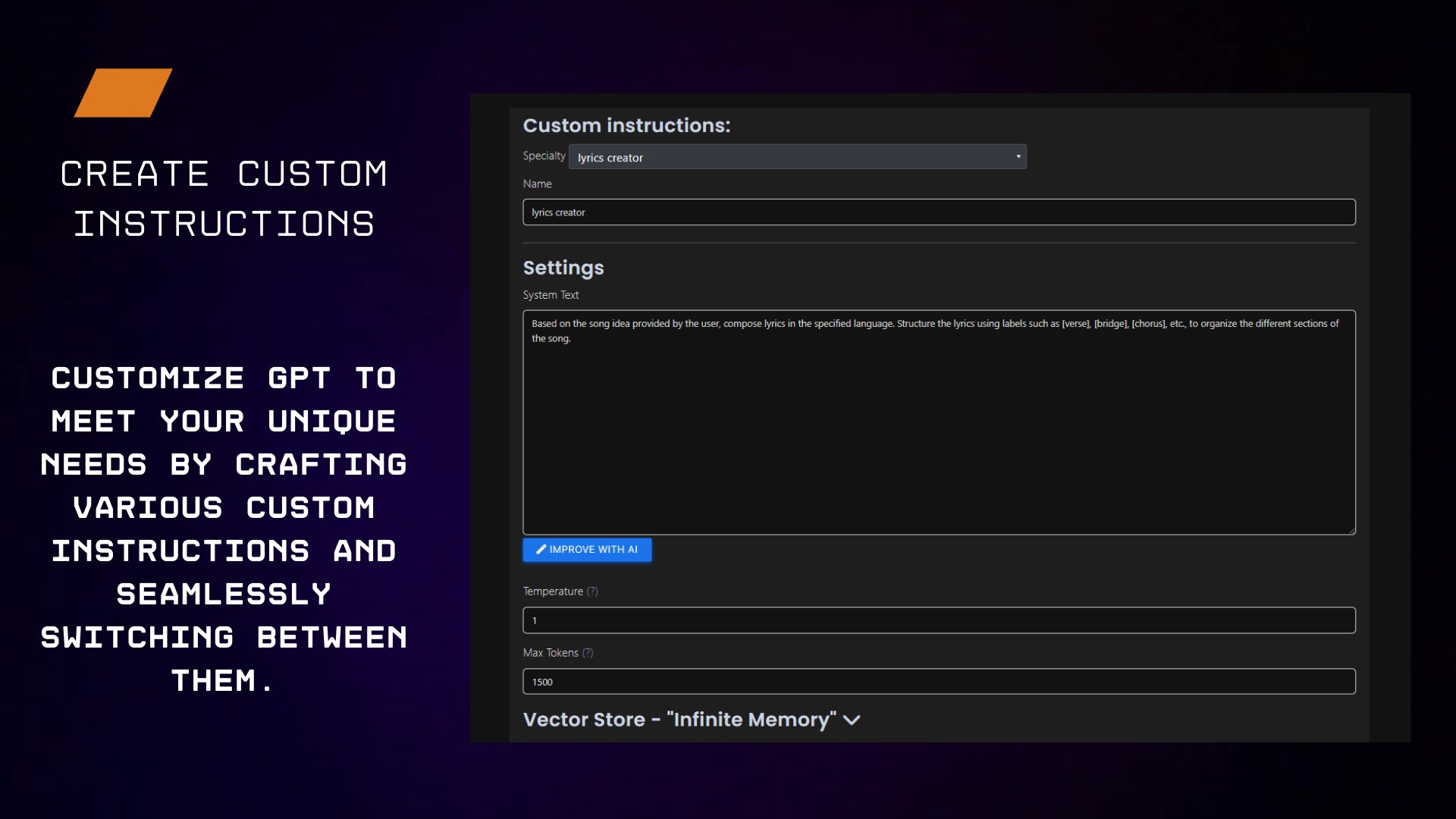Click the System Text label

point(551,295)
